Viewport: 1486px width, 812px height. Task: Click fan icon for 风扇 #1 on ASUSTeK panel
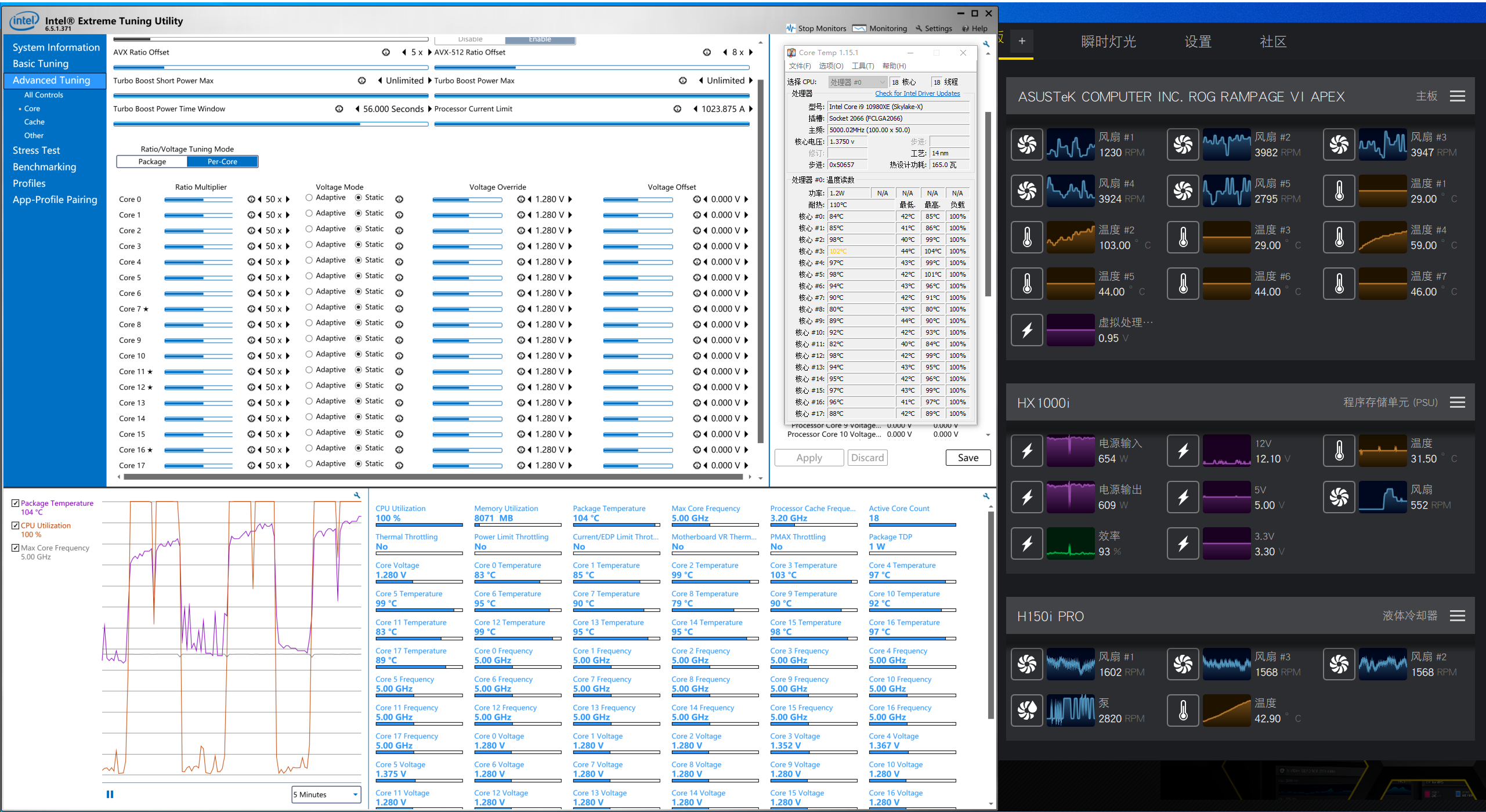click(1027, 144)
